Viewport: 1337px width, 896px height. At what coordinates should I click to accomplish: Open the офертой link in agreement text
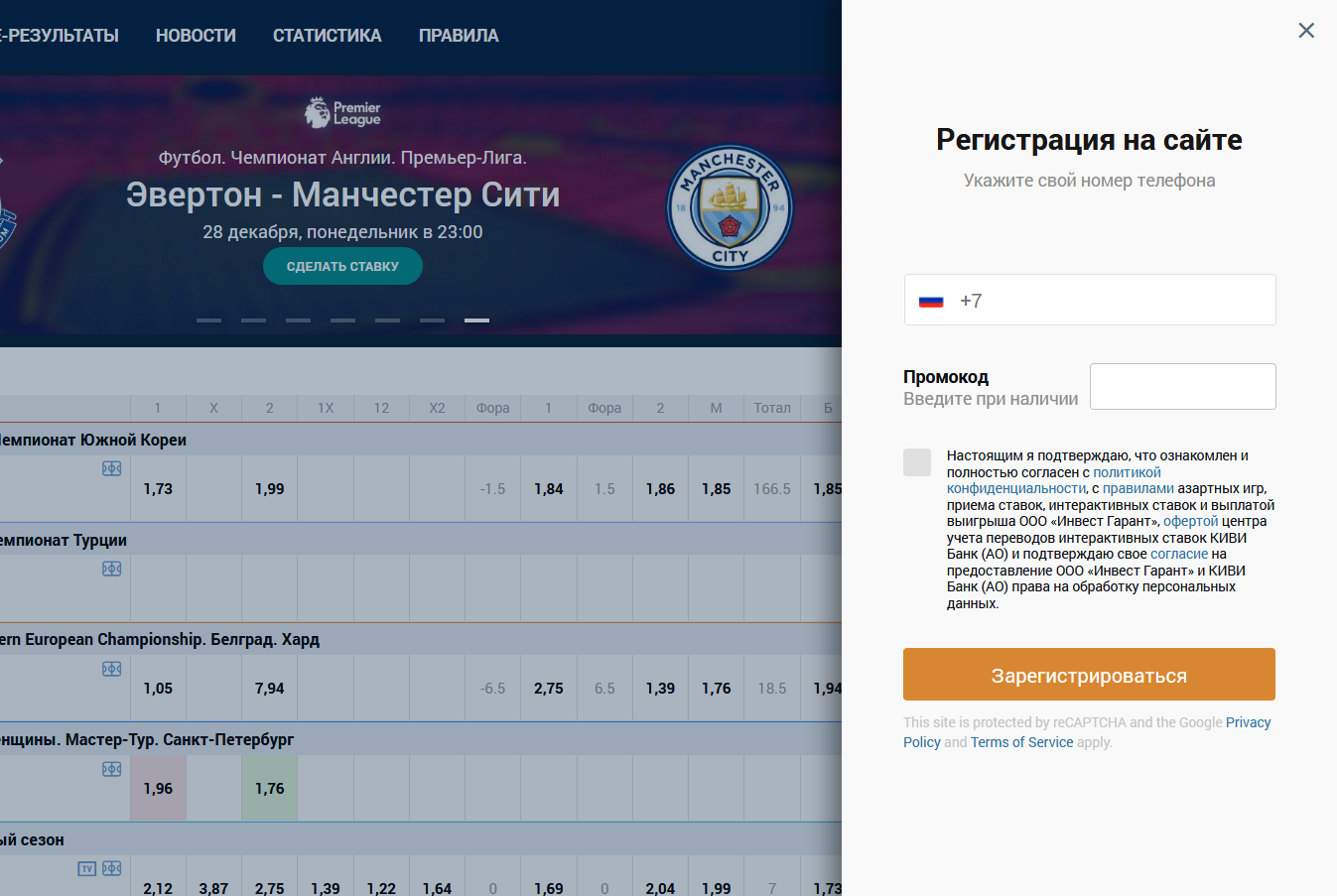pos(1190,521)
